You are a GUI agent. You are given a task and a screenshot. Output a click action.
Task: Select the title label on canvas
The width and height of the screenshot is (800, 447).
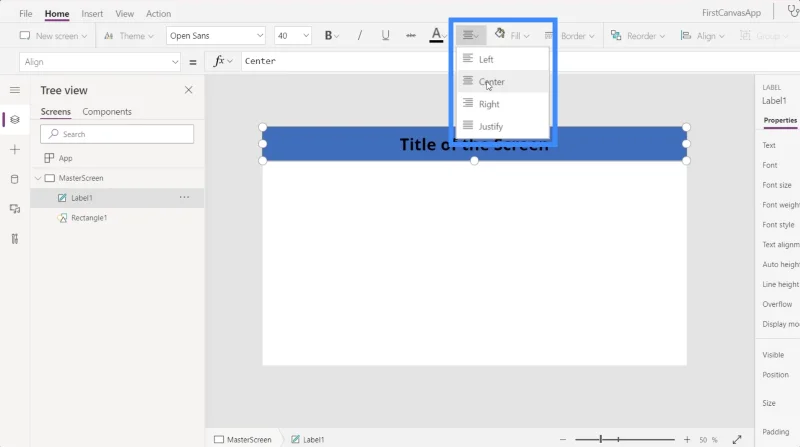pyautogui.click(x=474, y=144)
